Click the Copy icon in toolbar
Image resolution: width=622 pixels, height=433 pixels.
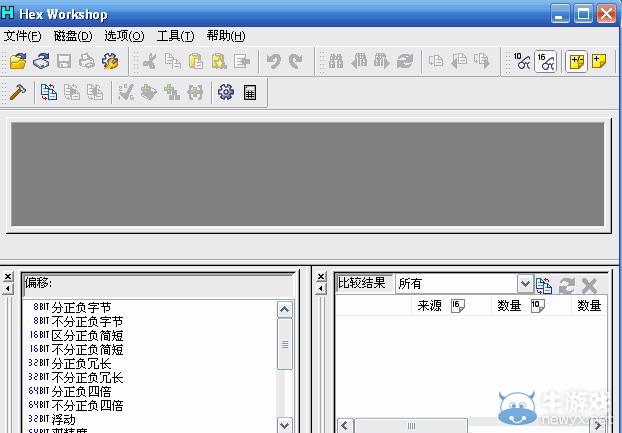point(173,61)
